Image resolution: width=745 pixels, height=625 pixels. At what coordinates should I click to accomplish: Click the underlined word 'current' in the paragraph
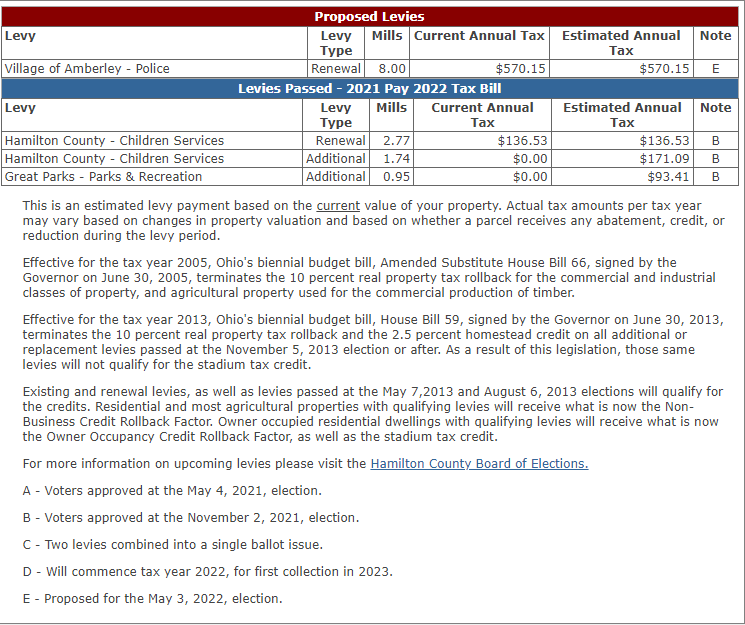(338, 206)
